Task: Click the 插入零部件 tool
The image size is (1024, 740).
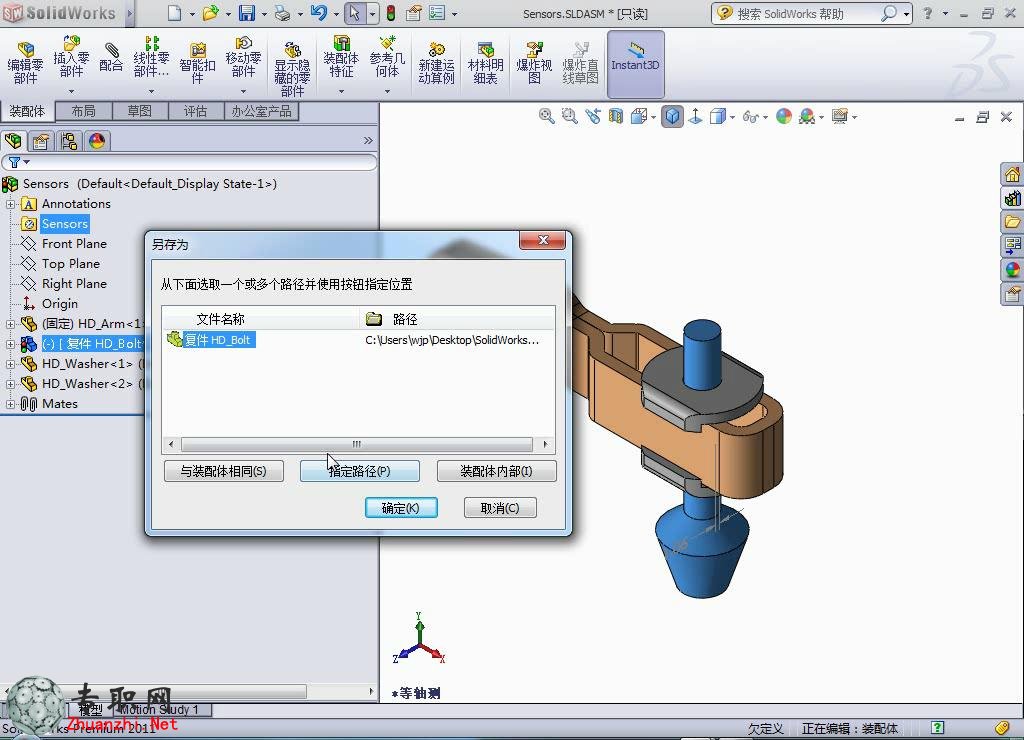Action: tap(71, 57)
